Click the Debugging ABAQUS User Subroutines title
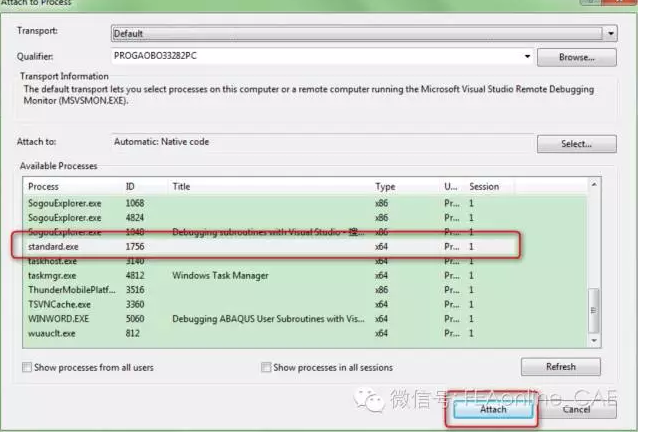 tap(268, 319)
